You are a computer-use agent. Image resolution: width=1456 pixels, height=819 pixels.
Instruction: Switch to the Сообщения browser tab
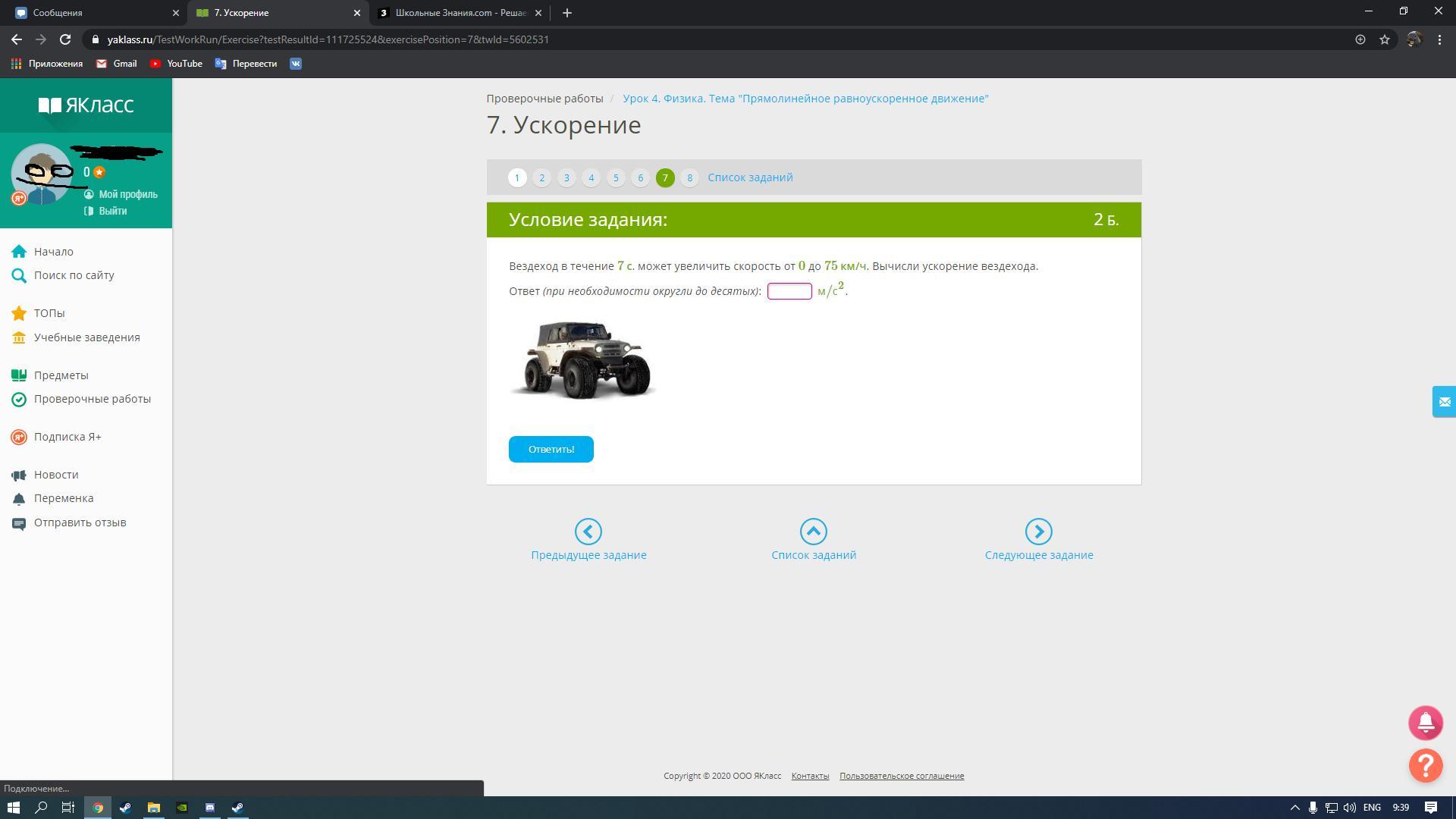91,13
